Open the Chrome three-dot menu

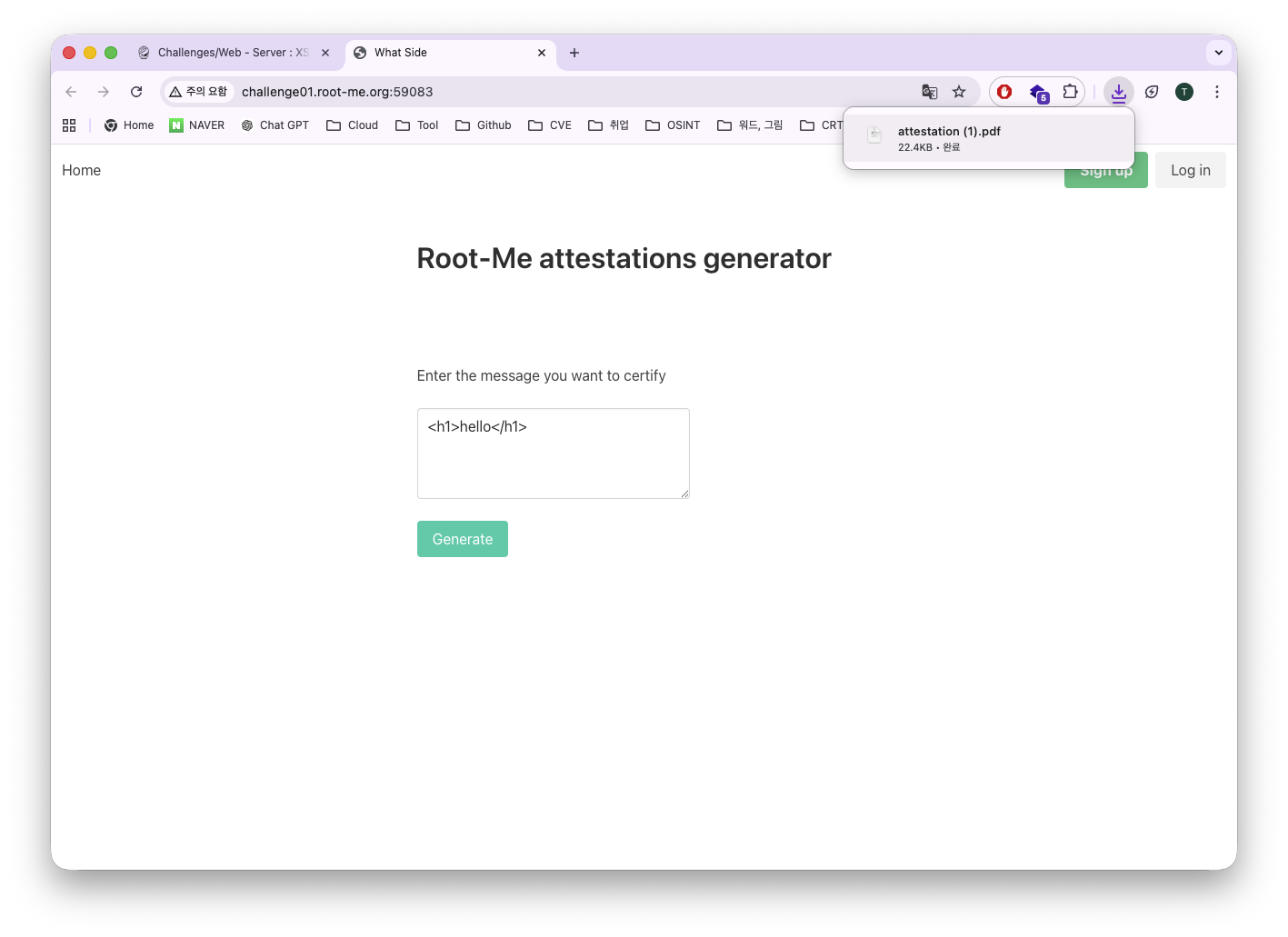point(1217,92)
